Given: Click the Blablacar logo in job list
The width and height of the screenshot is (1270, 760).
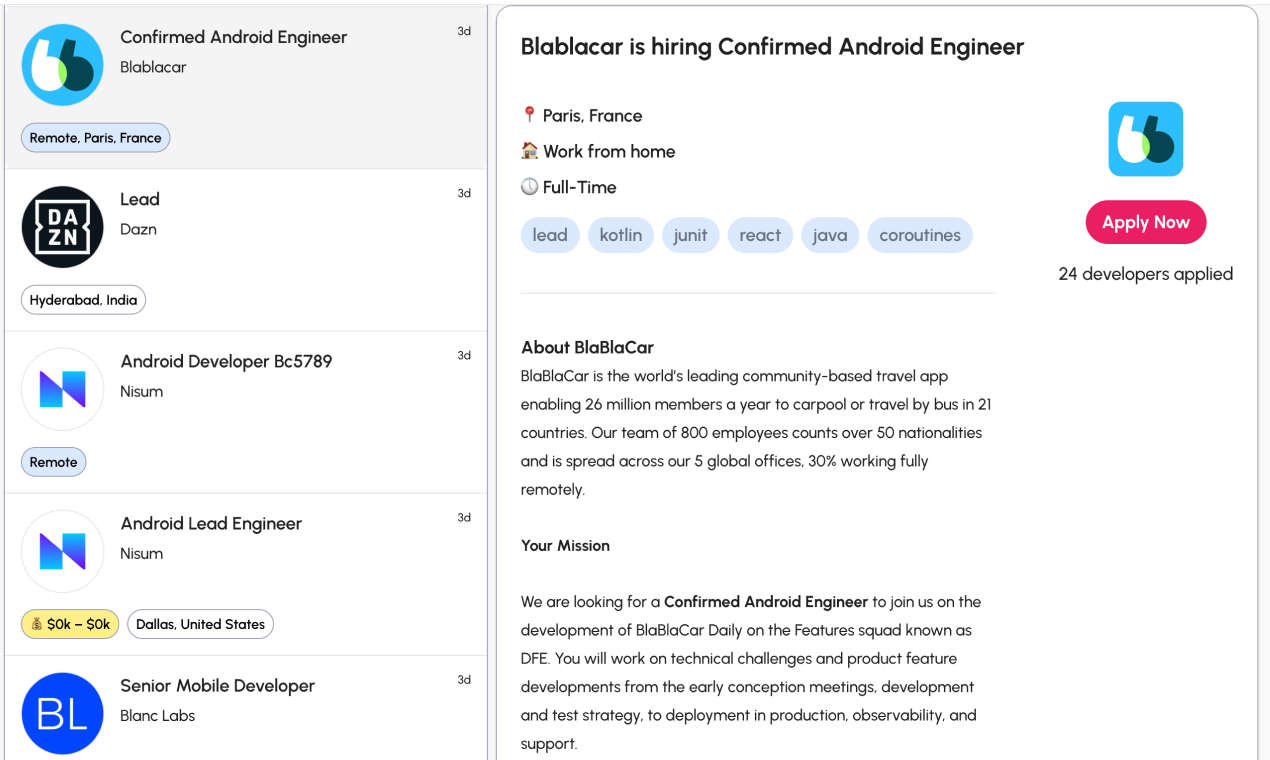Looking at the screenshot, I should pyautogui.click(x=63, y=65).
